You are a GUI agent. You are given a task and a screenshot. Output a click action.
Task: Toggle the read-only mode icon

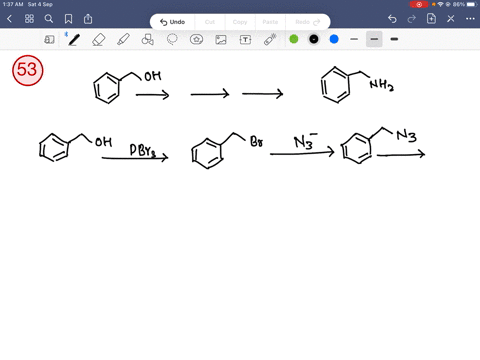[x=49, y=40]
